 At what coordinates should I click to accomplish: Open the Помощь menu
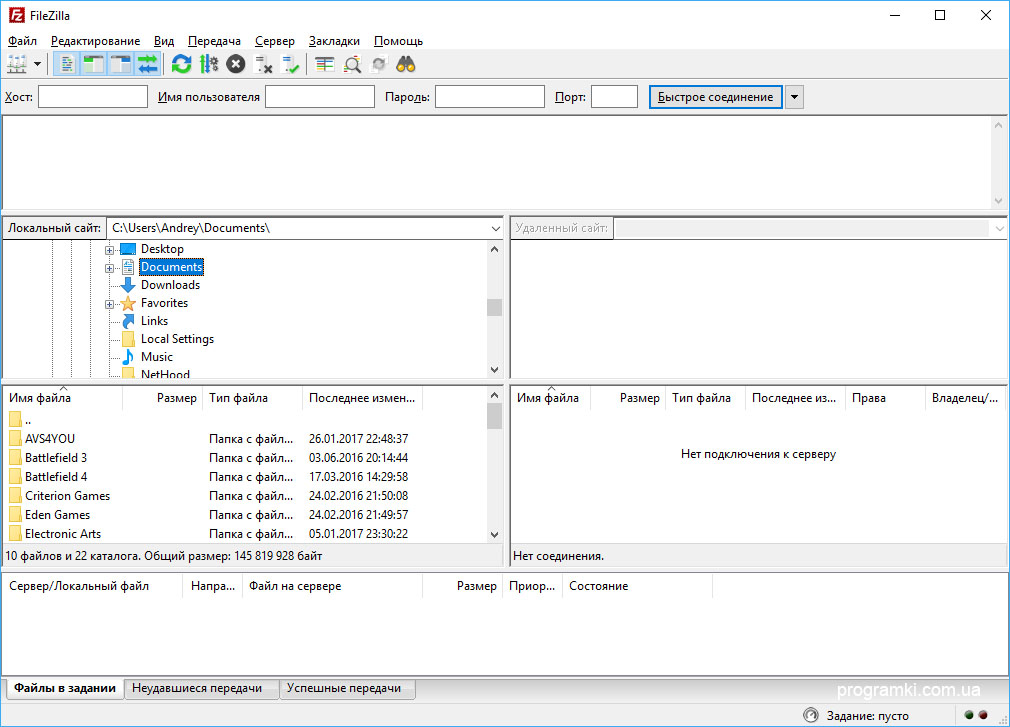[x=398, y=41]
